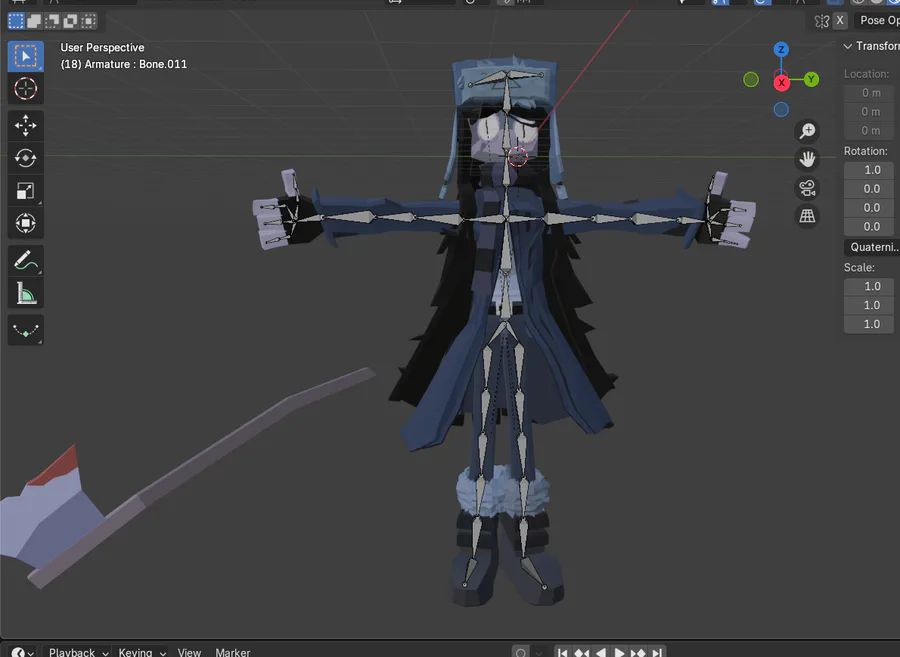Viewport: 900px width, 657px height.
Task: Click the zoom view magnifier icon
Action: point(808,131)
